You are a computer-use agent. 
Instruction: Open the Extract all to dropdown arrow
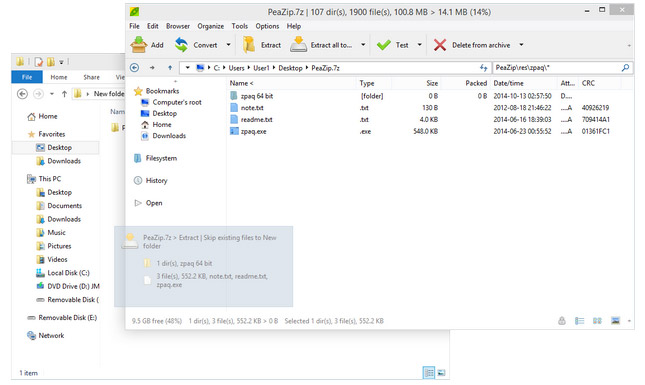coord(363,45)
